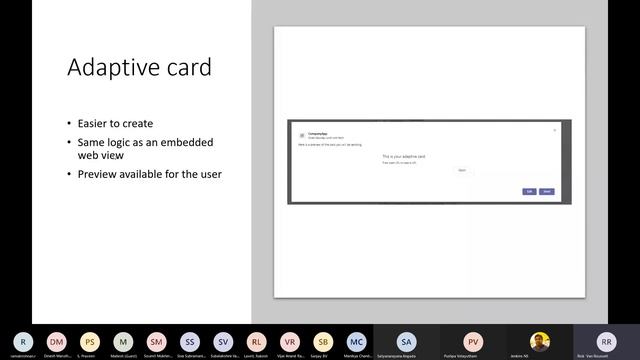Click the small button inside the adaptive card
640x360 pixels.
(462, 170)
